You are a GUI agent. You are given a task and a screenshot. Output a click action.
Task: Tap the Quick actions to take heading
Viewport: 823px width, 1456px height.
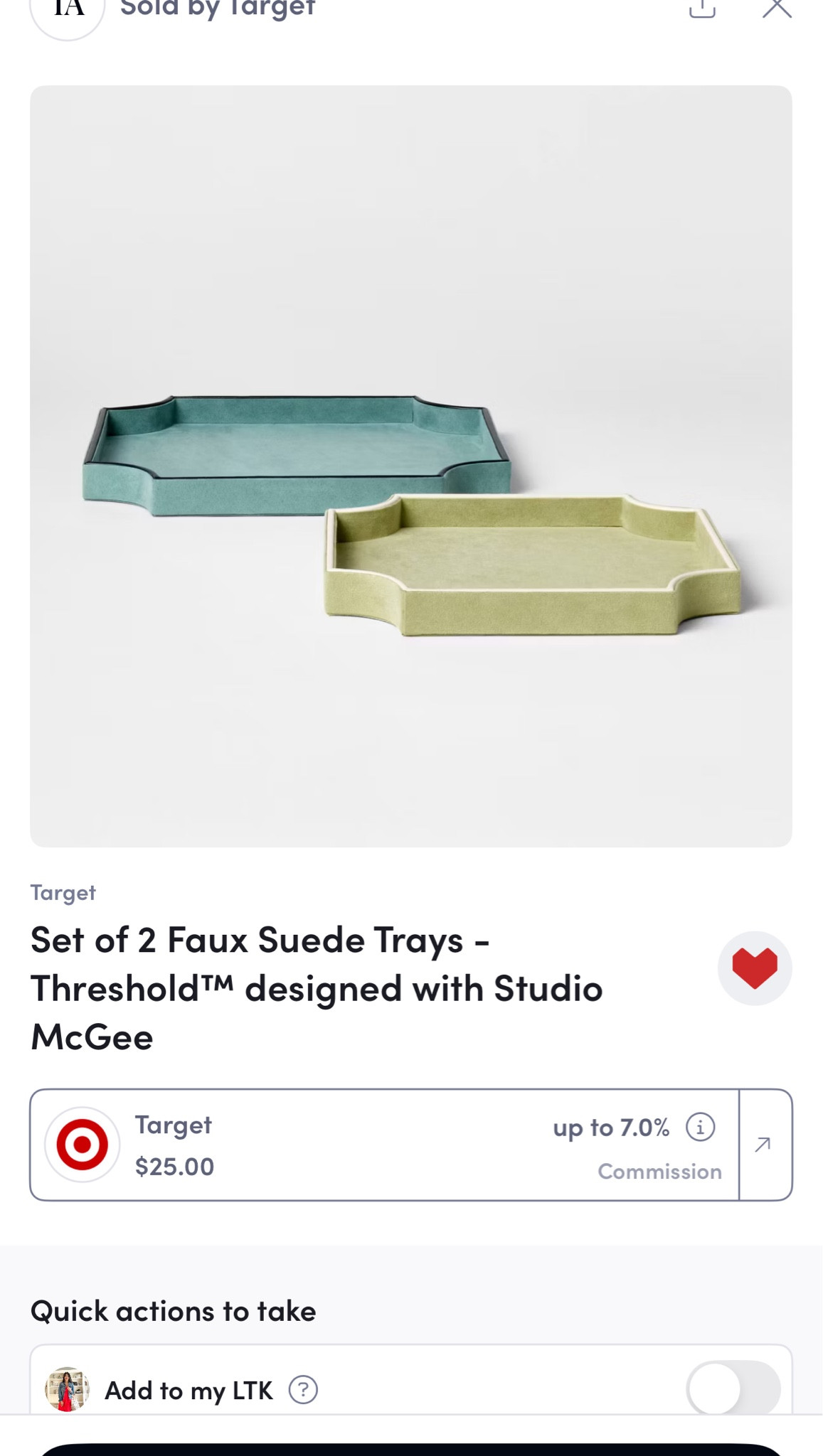(x=173, y=1311)
